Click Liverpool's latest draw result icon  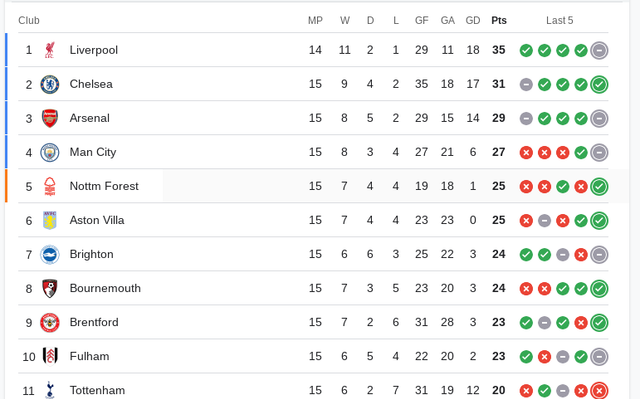point(599,51)
